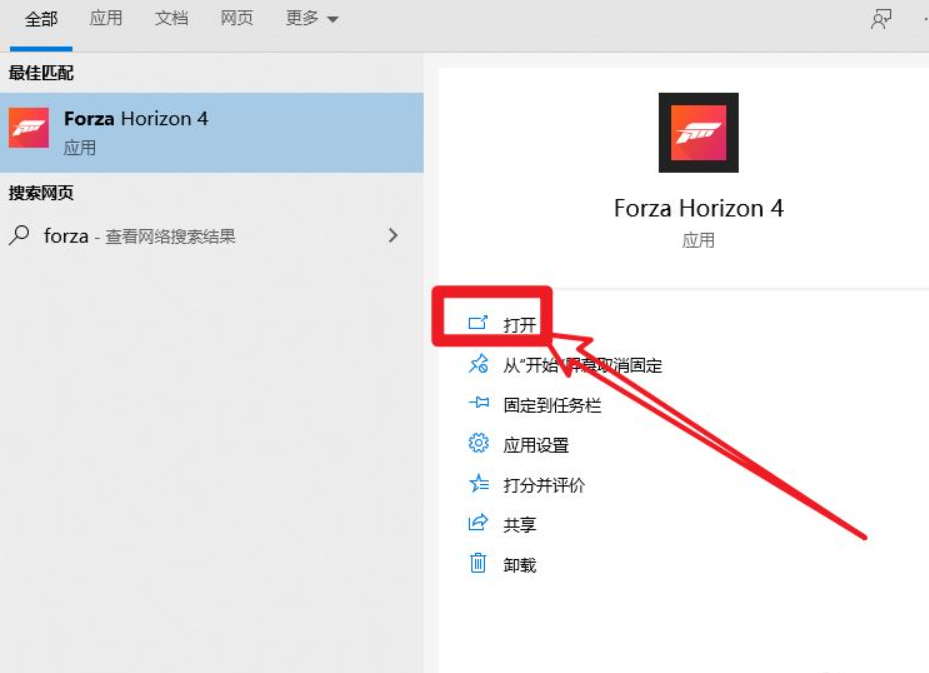Click the gear icon for app settings
The image size is (929, 673).
(479, 443)
